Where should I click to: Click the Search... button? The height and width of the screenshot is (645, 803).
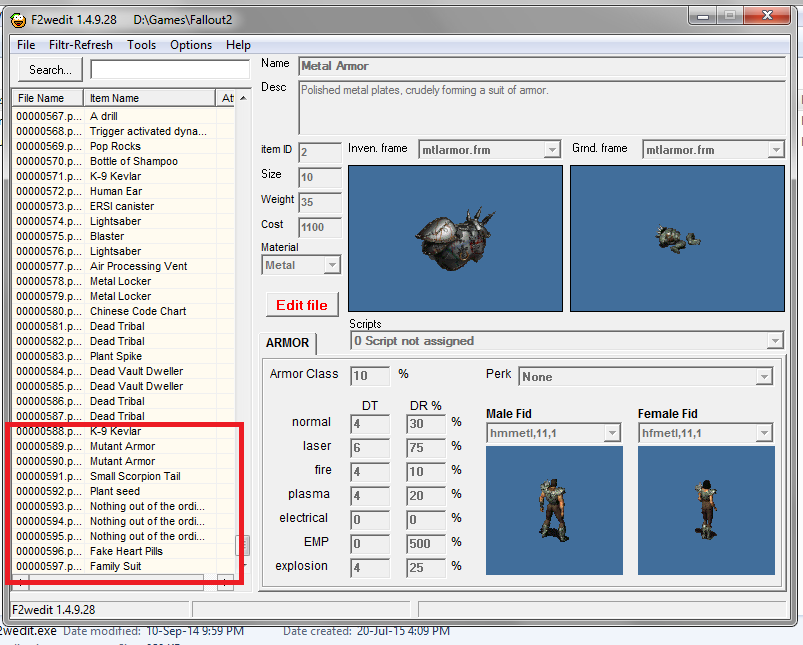point(50,70)
